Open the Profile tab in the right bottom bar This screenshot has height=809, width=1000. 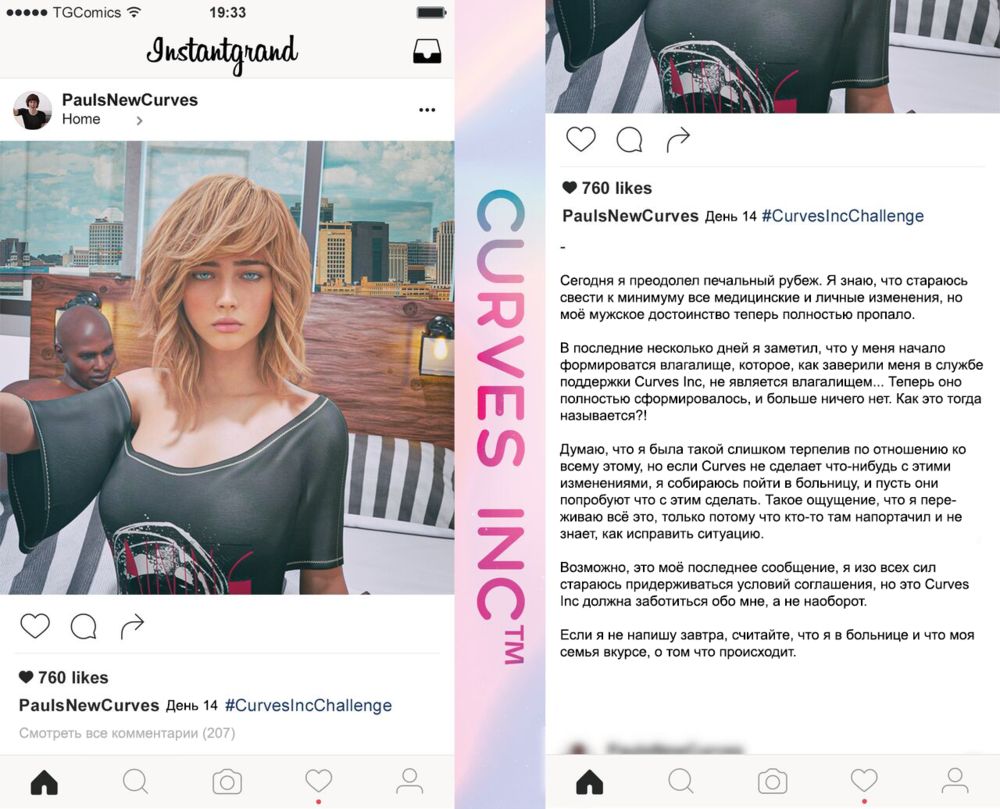[955, 782]
